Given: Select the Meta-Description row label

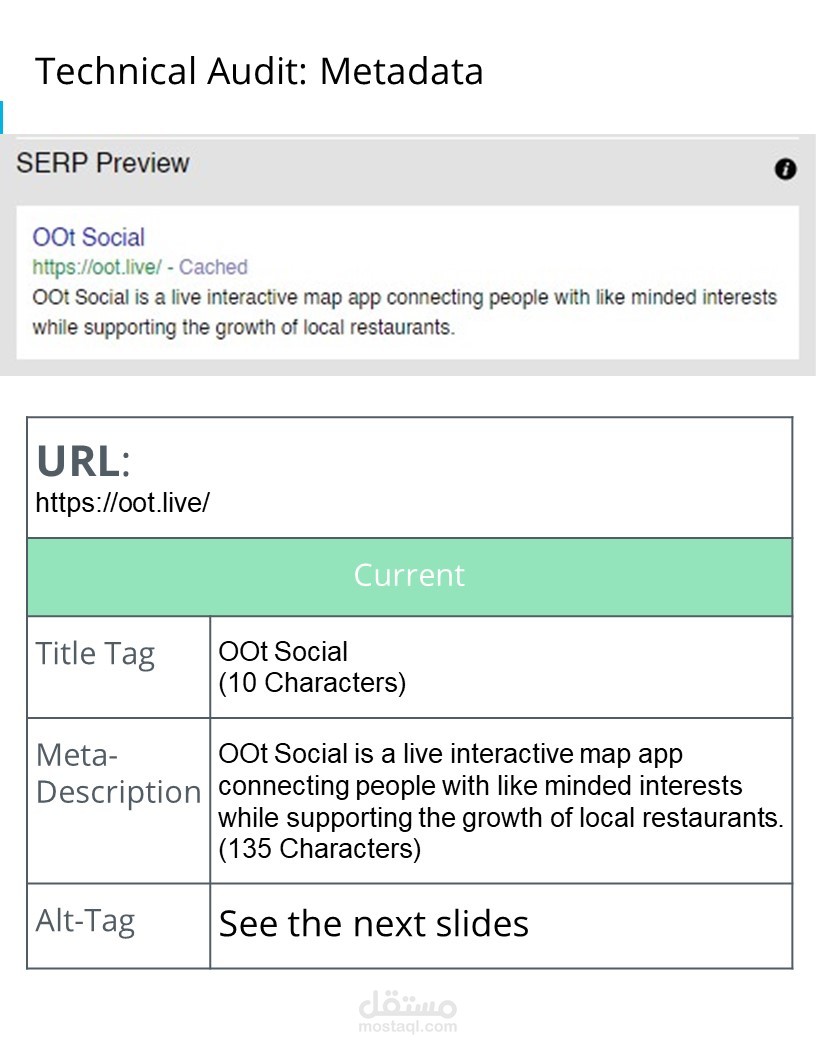Looking at the screenshot, I should click(118, 774).
